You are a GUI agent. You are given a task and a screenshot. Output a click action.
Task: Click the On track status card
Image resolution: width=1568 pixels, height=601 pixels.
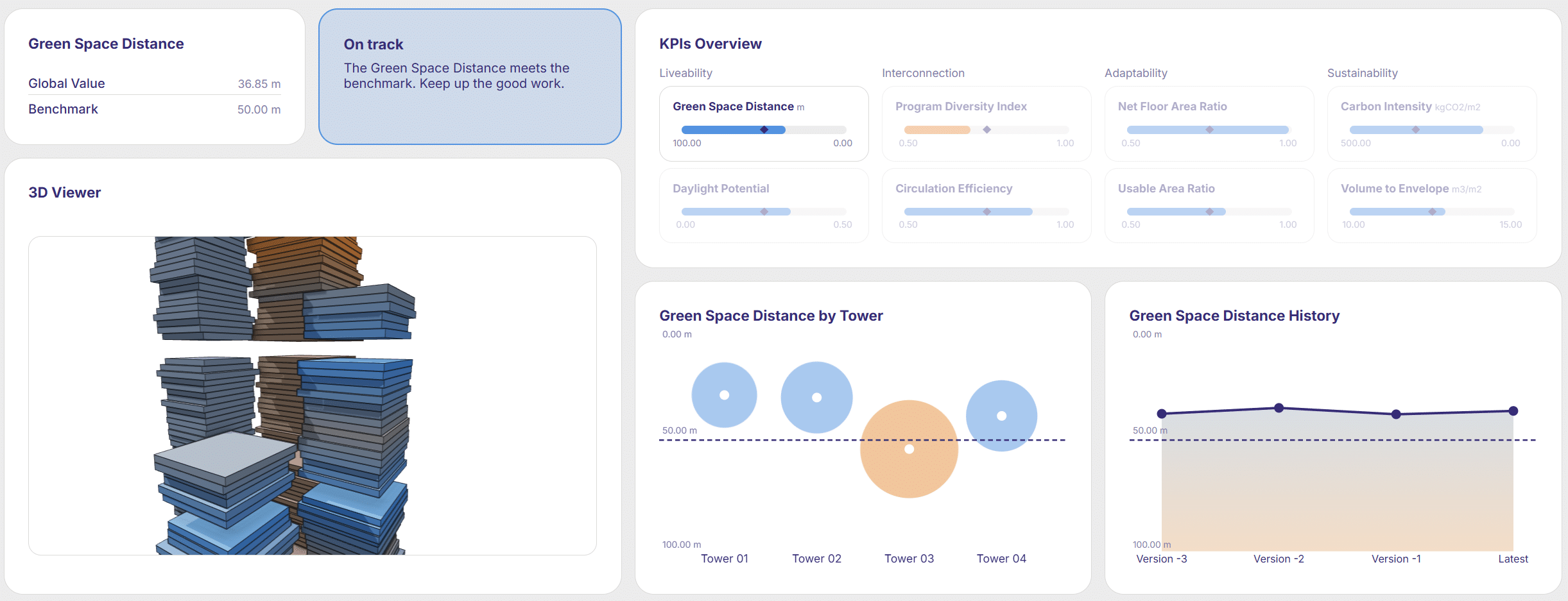(x=470, y=76)
